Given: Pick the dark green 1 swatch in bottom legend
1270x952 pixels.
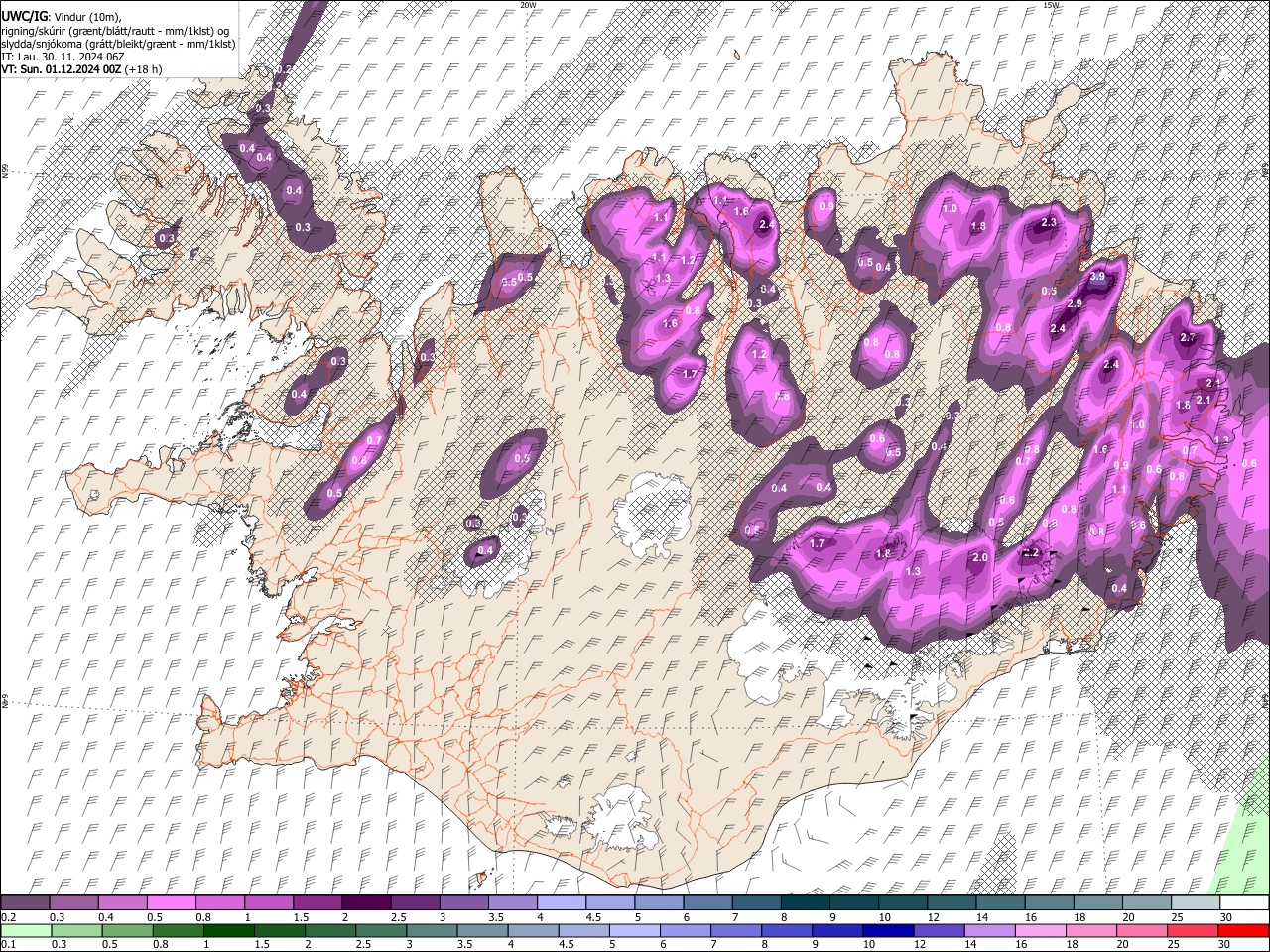Looking at the screenshot, I should pos(229,930).
